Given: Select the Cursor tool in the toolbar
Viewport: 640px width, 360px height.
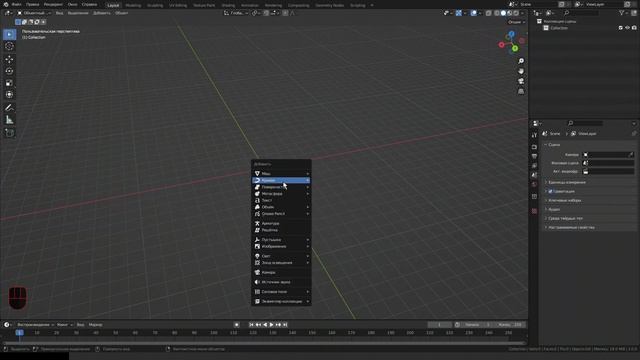Looking at the screenshot, I should (x=9, y=46).
